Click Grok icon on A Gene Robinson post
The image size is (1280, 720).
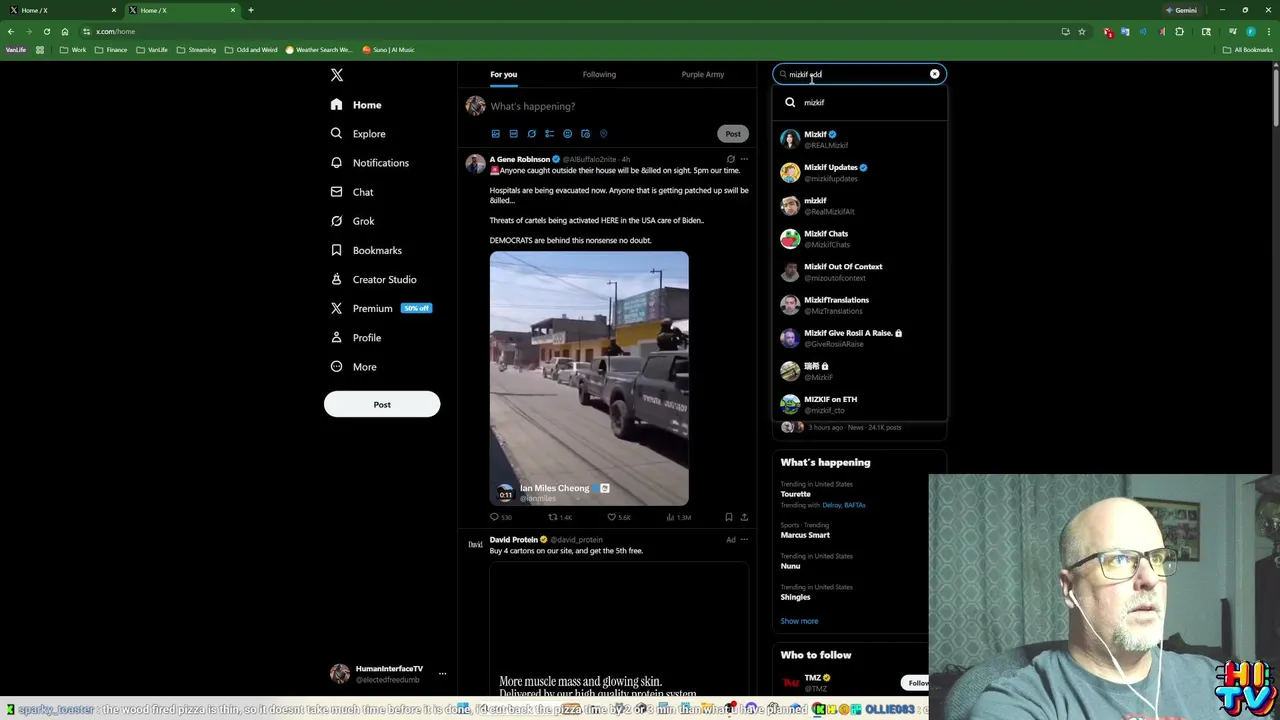pos(730,159)
